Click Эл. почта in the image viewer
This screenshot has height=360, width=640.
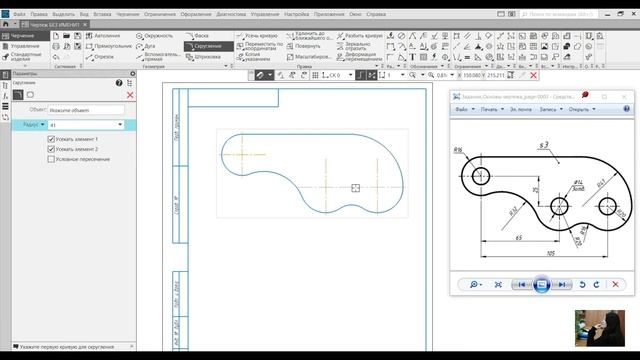pos(521,109)
